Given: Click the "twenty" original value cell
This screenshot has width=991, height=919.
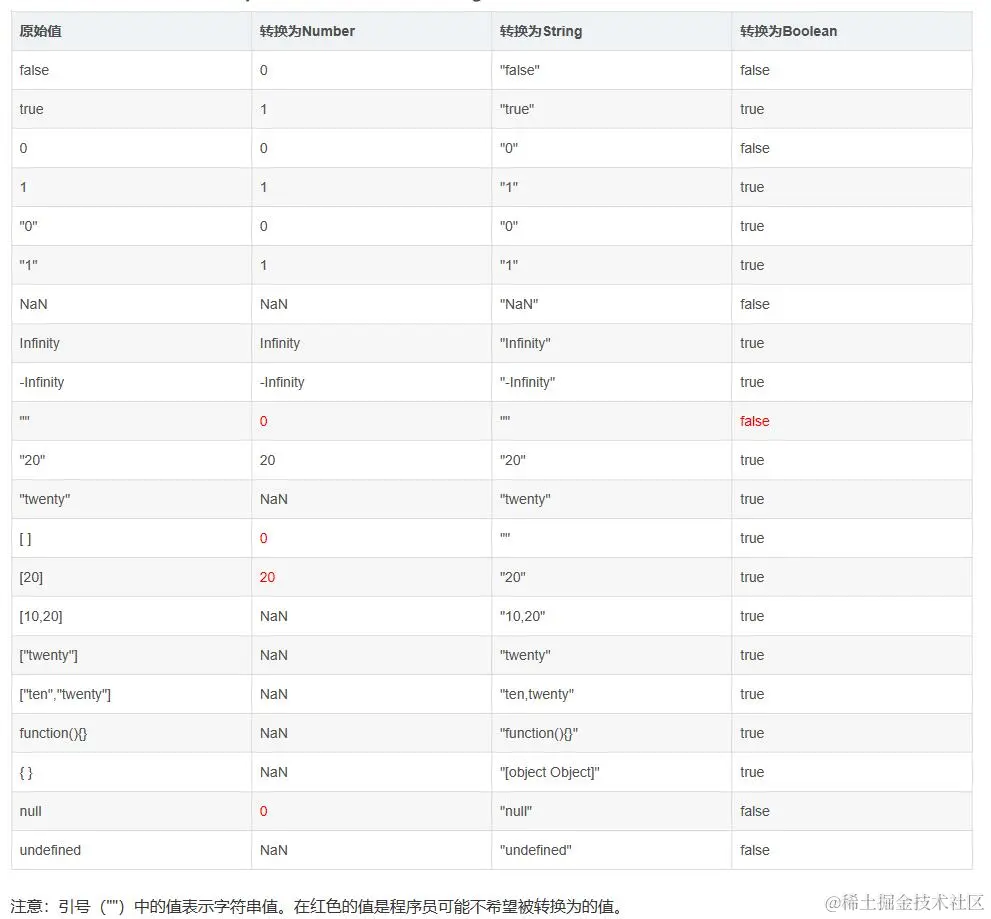Looking at the screenshot, I should click(x=45, y=499).
